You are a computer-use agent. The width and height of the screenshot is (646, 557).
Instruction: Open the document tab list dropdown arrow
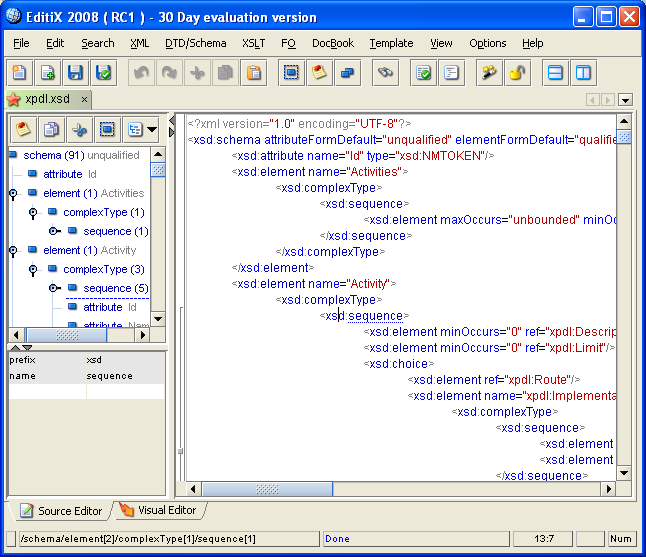625,100
